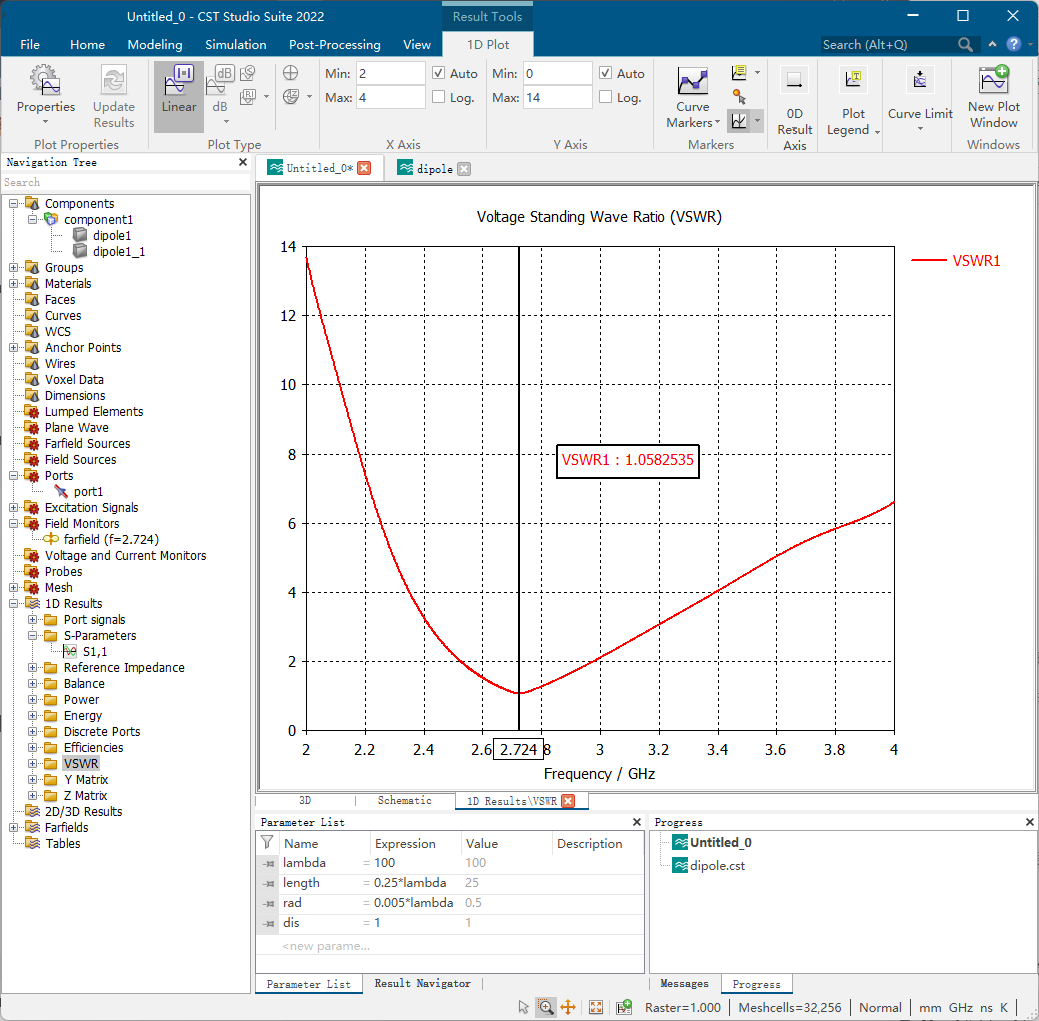Enable X Axis Log. checkbox
Screen dimensions: 1039x1021
click(438, 97)
